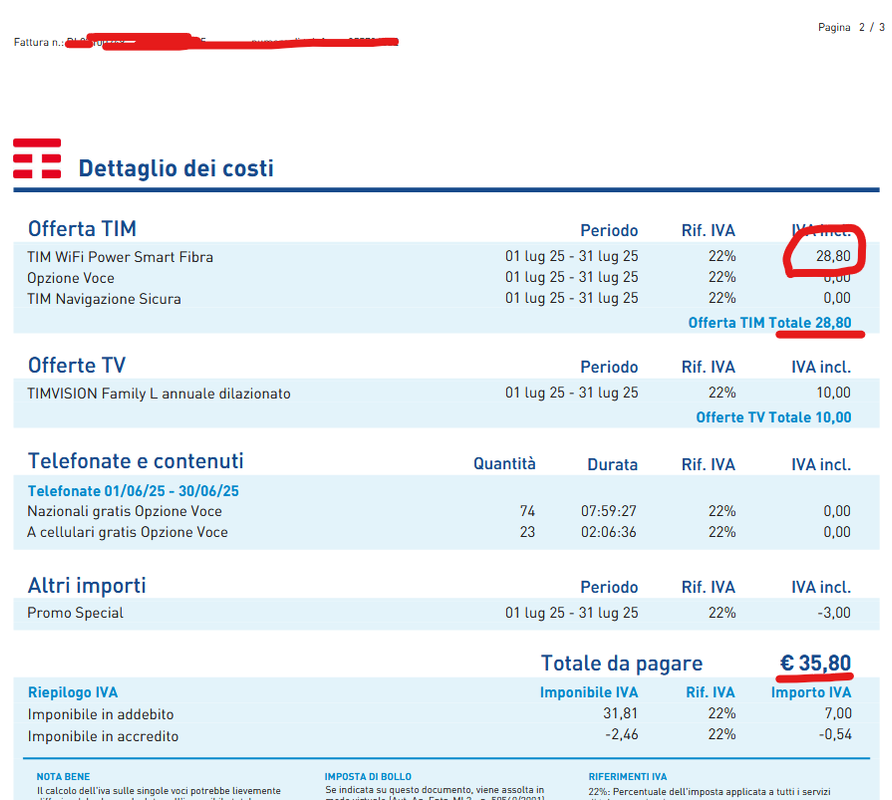This screenshot has width=892, height=800.
Task: Select the 'Dettaglio dei costi' heading
Action: pyautogui.click(x=176, y=168)
